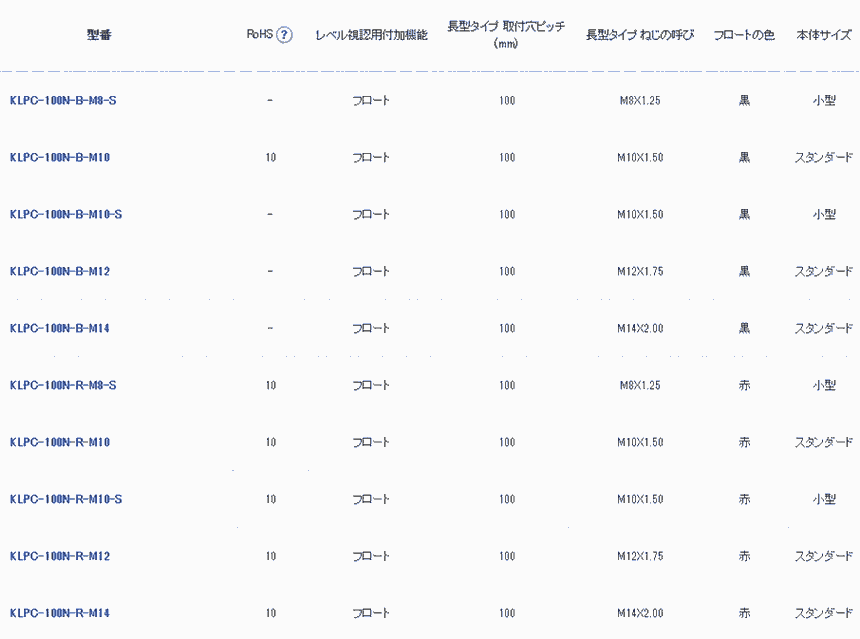This screenshot has width=860, height=639.
Task: Select the KLPC-100N-B-M10-S link
Action: (65, 215)
